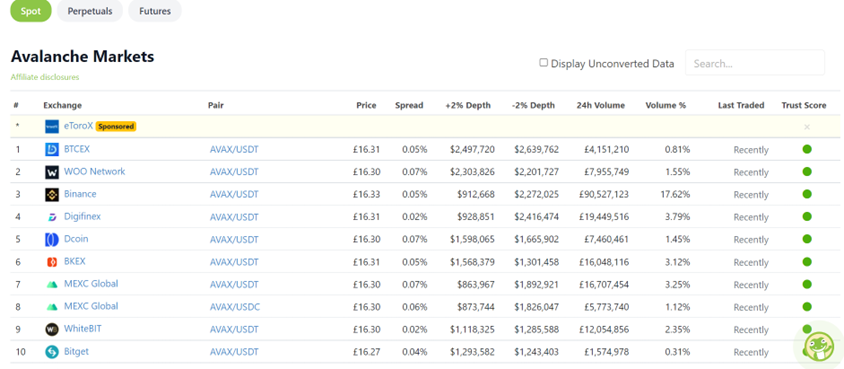Viewport: 844px width, 369px height.
Task: Click the WhiteBIT logo icon
Action: click(52, 329)
